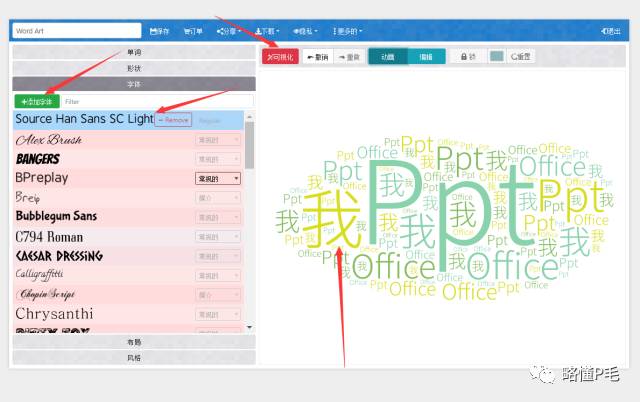Click the green 添加字体 add font button
This screenshot has width=640, height=402.
pyautogui.click(x=37, y=101)
